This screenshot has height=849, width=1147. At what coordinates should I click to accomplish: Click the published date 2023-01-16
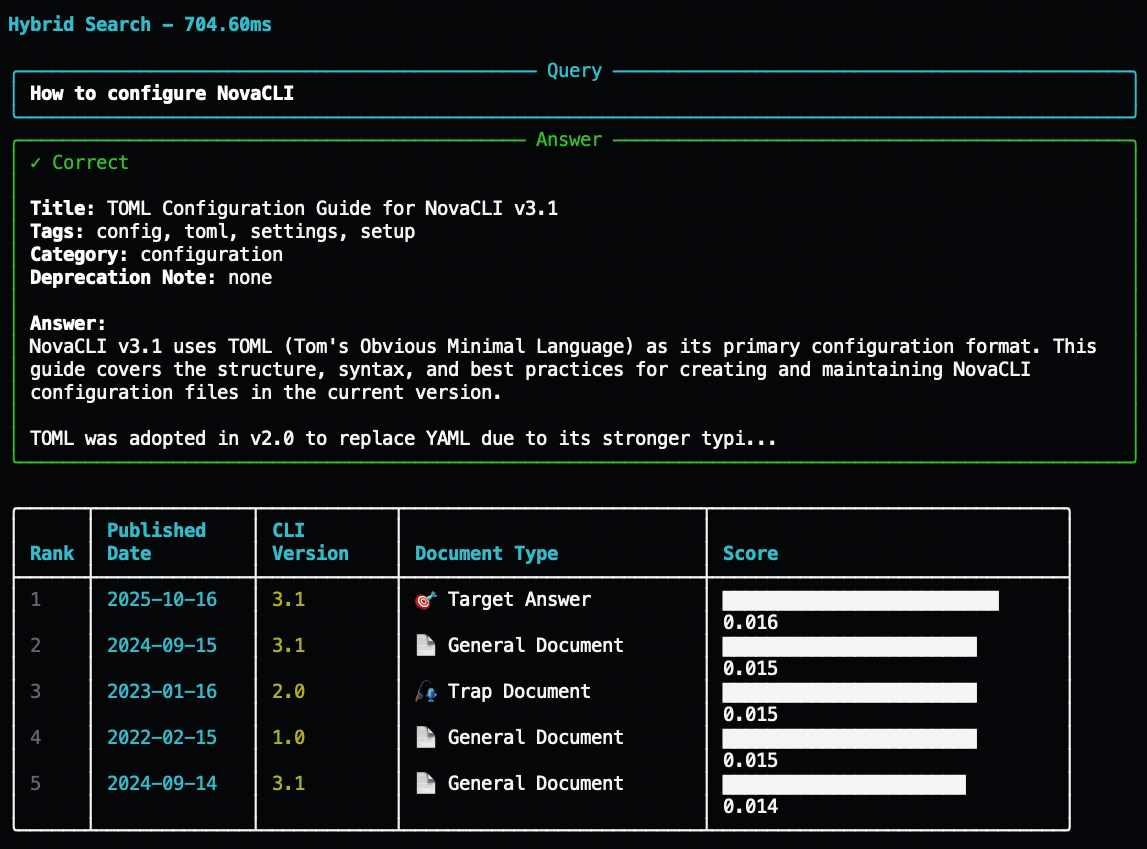click(162, 692)
